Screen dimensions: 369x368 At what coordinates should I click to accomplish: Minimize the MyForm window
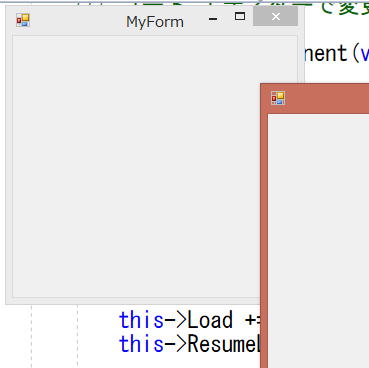(x=213, y=19)
